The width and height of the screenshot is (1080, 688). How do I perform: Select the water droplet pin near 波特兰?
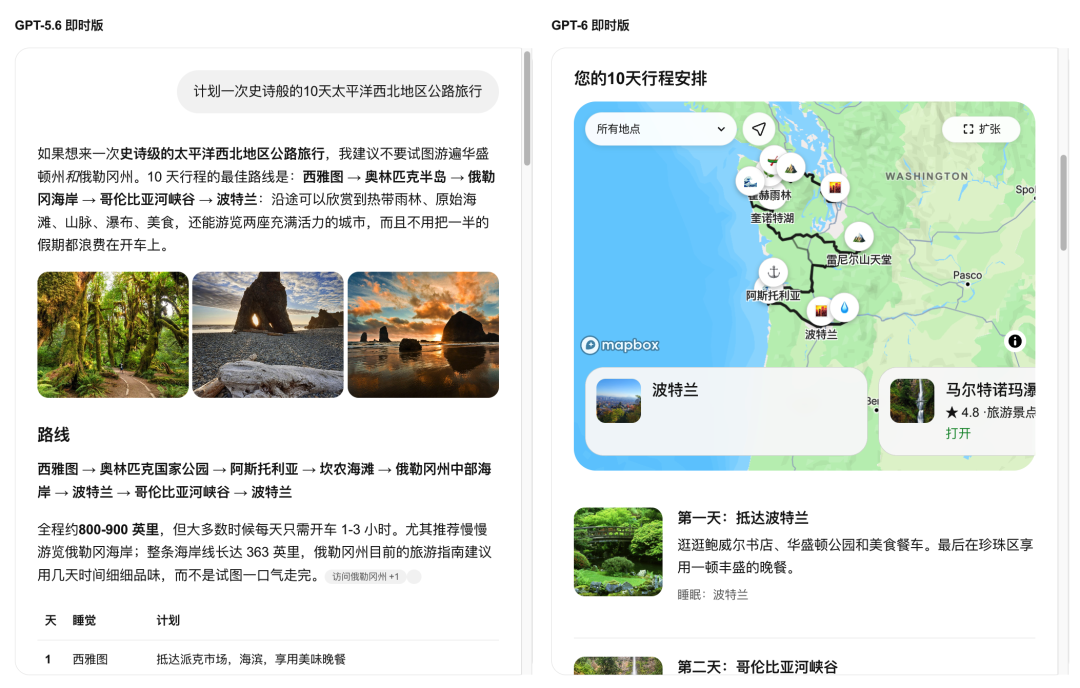[x=844, y=308]
